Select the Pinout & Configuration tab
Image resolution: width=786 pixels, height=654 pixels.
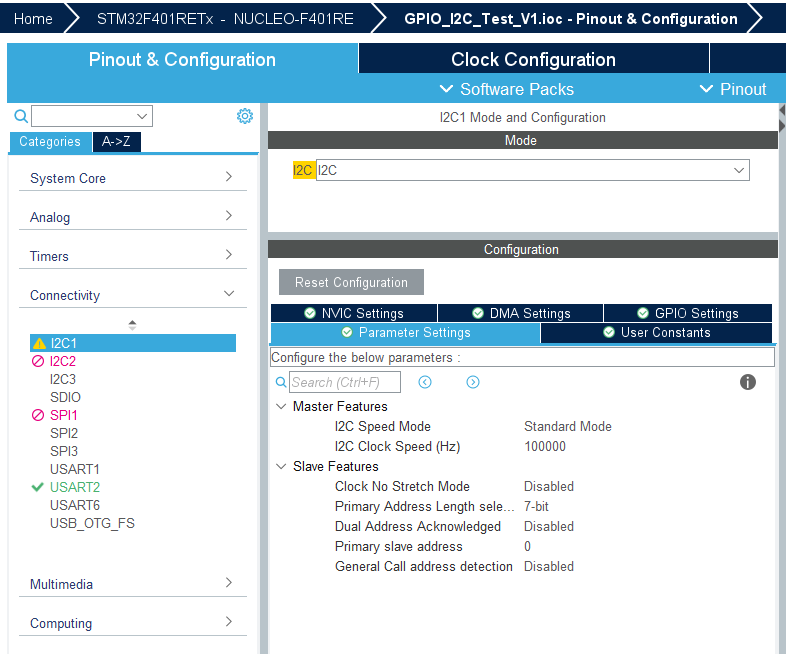point(182,59)
